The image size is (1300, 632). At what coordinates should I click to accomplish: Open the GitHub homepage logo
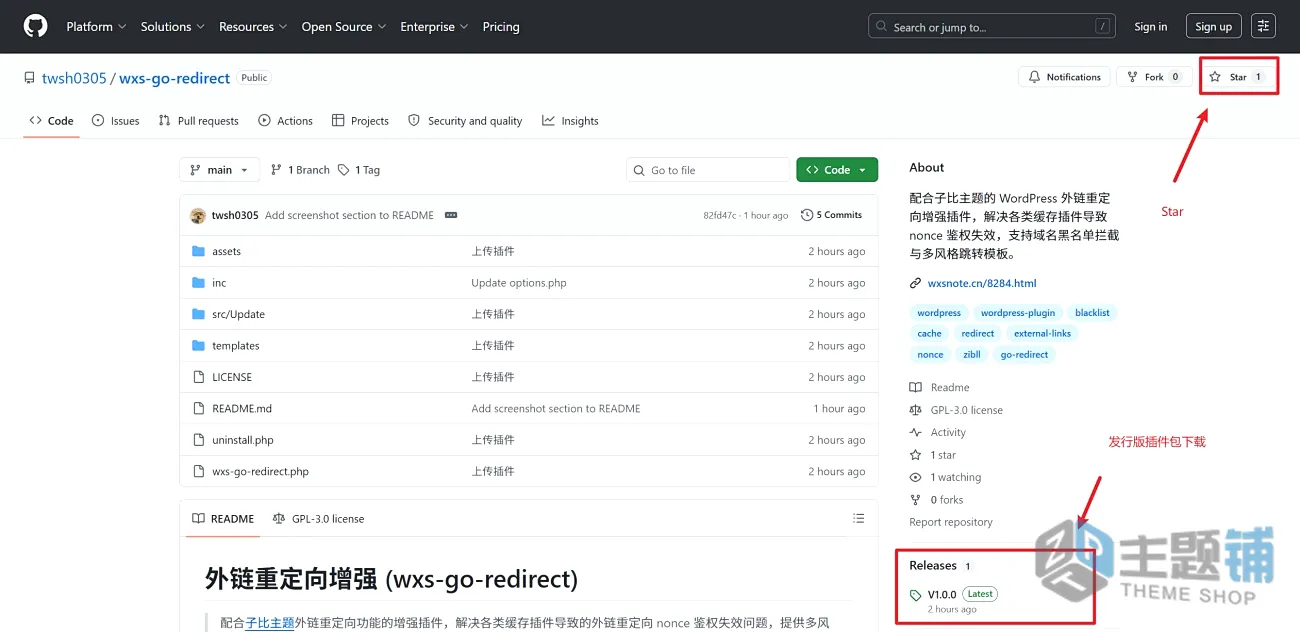(35, 27)
